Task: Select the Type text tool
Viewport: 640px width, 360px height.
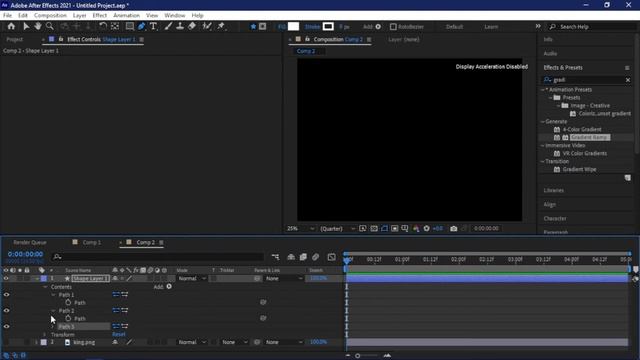Action: (153, 27)
